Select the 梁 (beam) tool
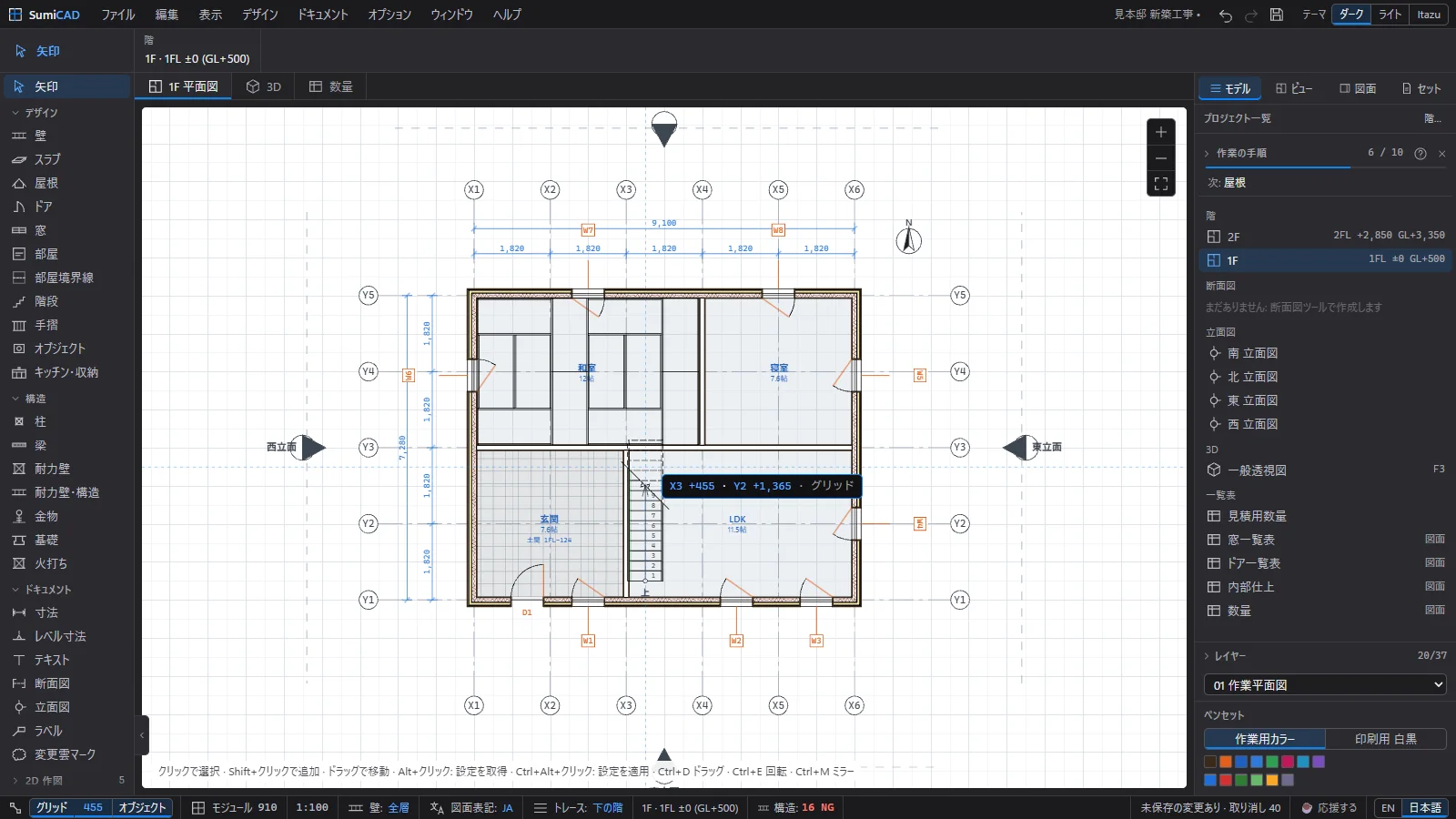This screenshot has width=1456, height=819. [67, 445]
